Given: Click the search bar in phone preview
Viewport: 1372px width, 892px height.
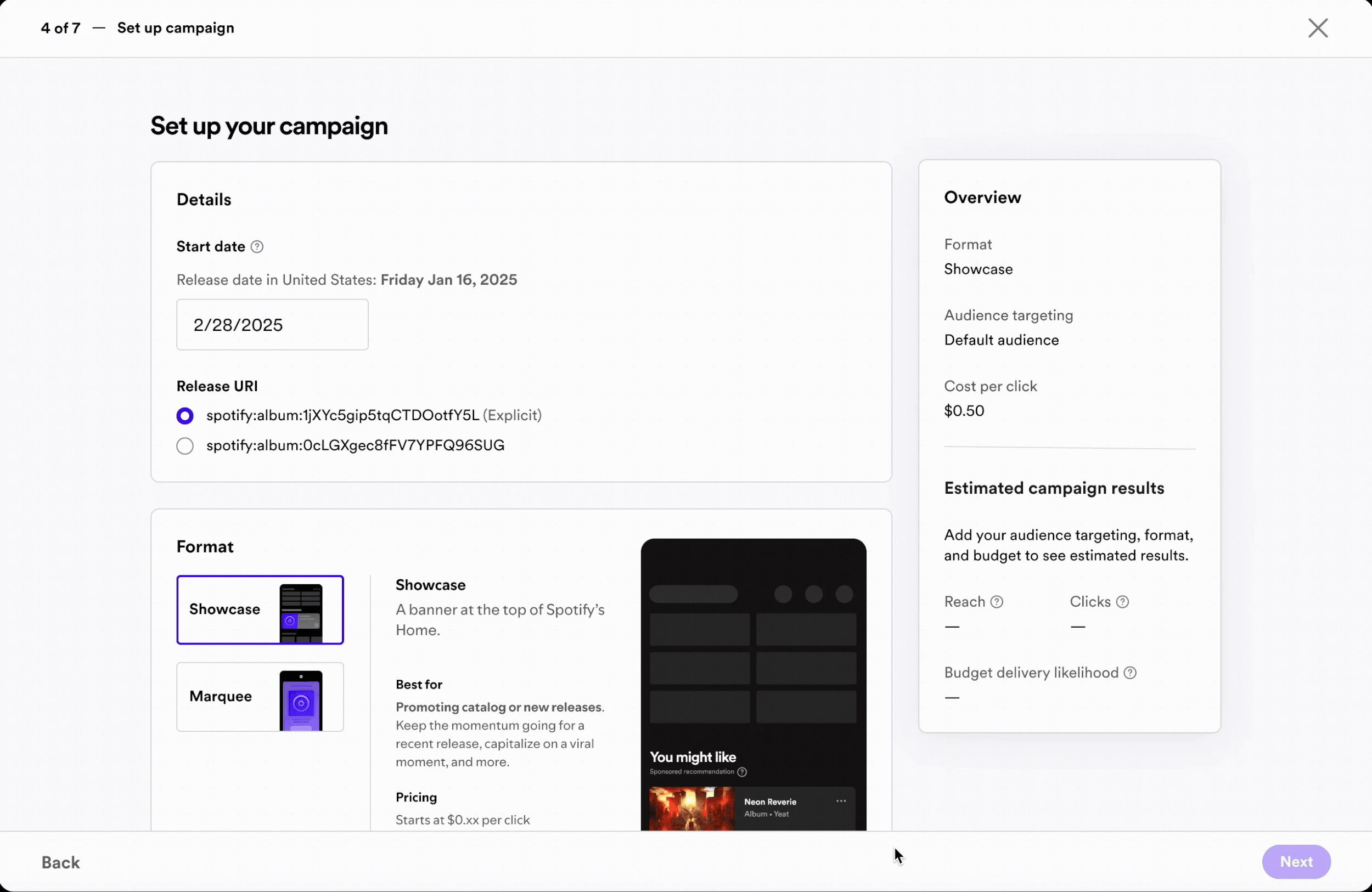Looking at the screenshot, I should [x=693, y=594].
